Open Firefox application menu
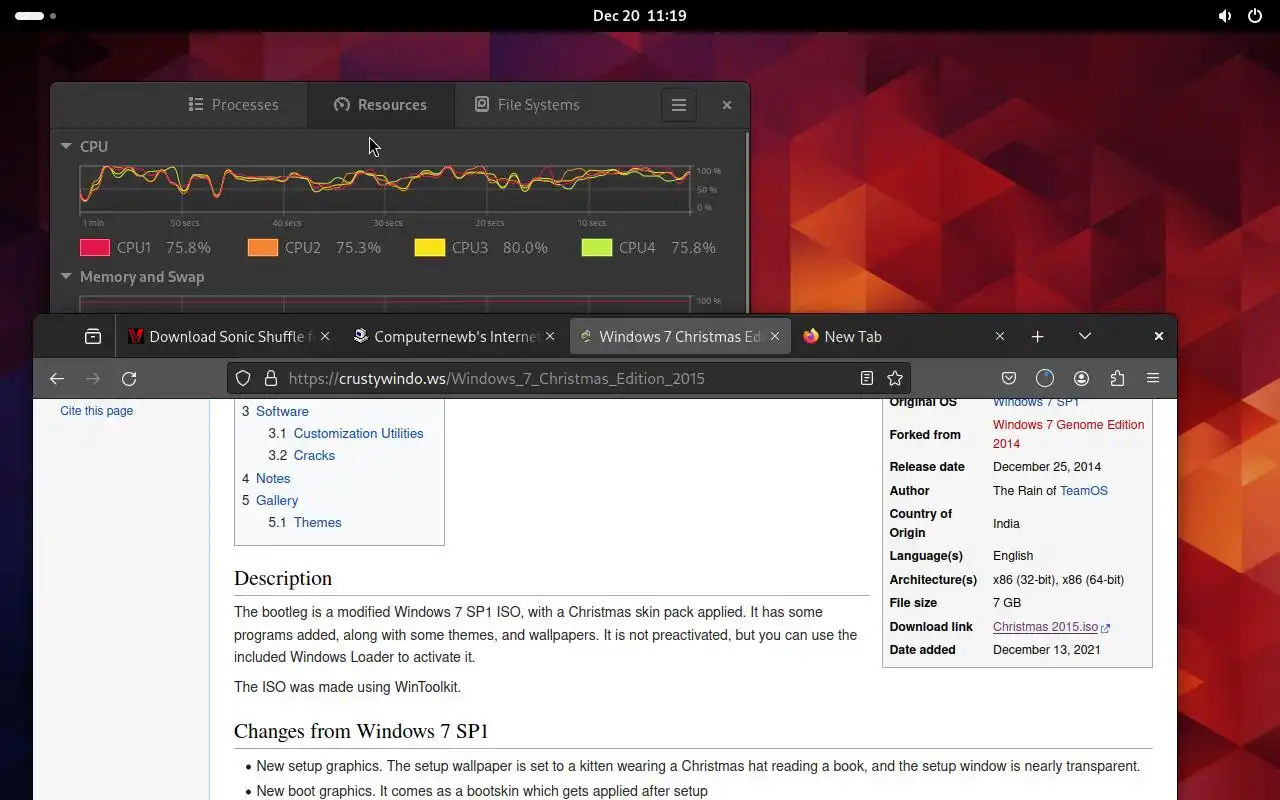Viewport: 1280px width, 800px height. tap(1153, 378)
